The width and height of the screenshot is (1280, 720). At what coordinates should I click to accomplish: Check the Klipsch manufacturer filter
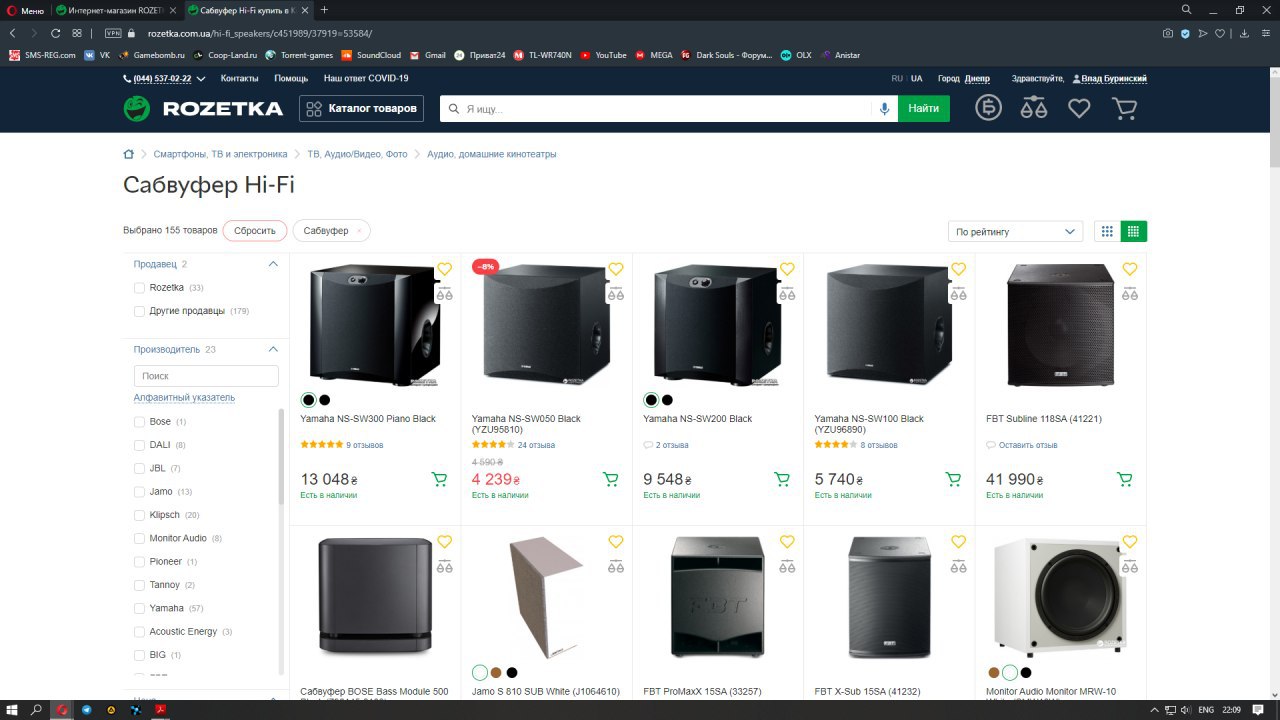point(140,515)
